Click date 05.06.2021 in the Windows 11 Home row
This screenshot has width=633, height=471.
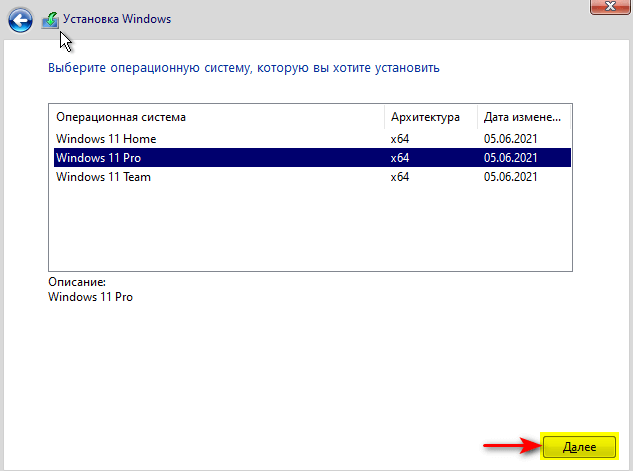511,139
